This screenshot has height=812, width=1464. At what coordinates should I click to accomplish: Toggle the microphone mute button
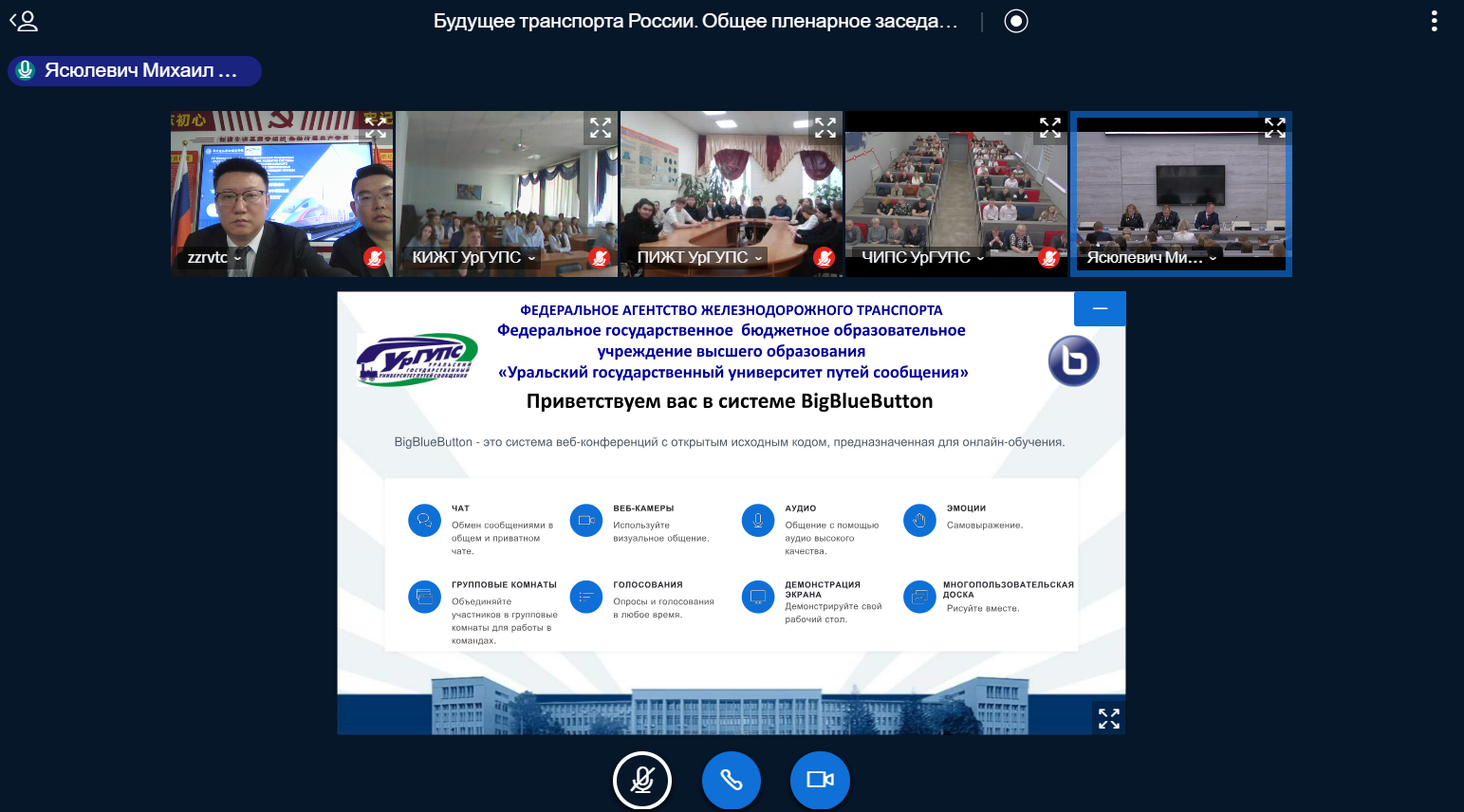click(x=642, y=780)
